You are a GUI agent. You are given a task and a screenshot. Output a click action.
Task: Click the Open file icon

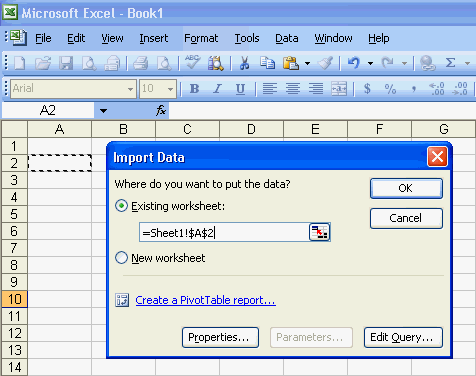pyautogui.click(x=43, y=63)
